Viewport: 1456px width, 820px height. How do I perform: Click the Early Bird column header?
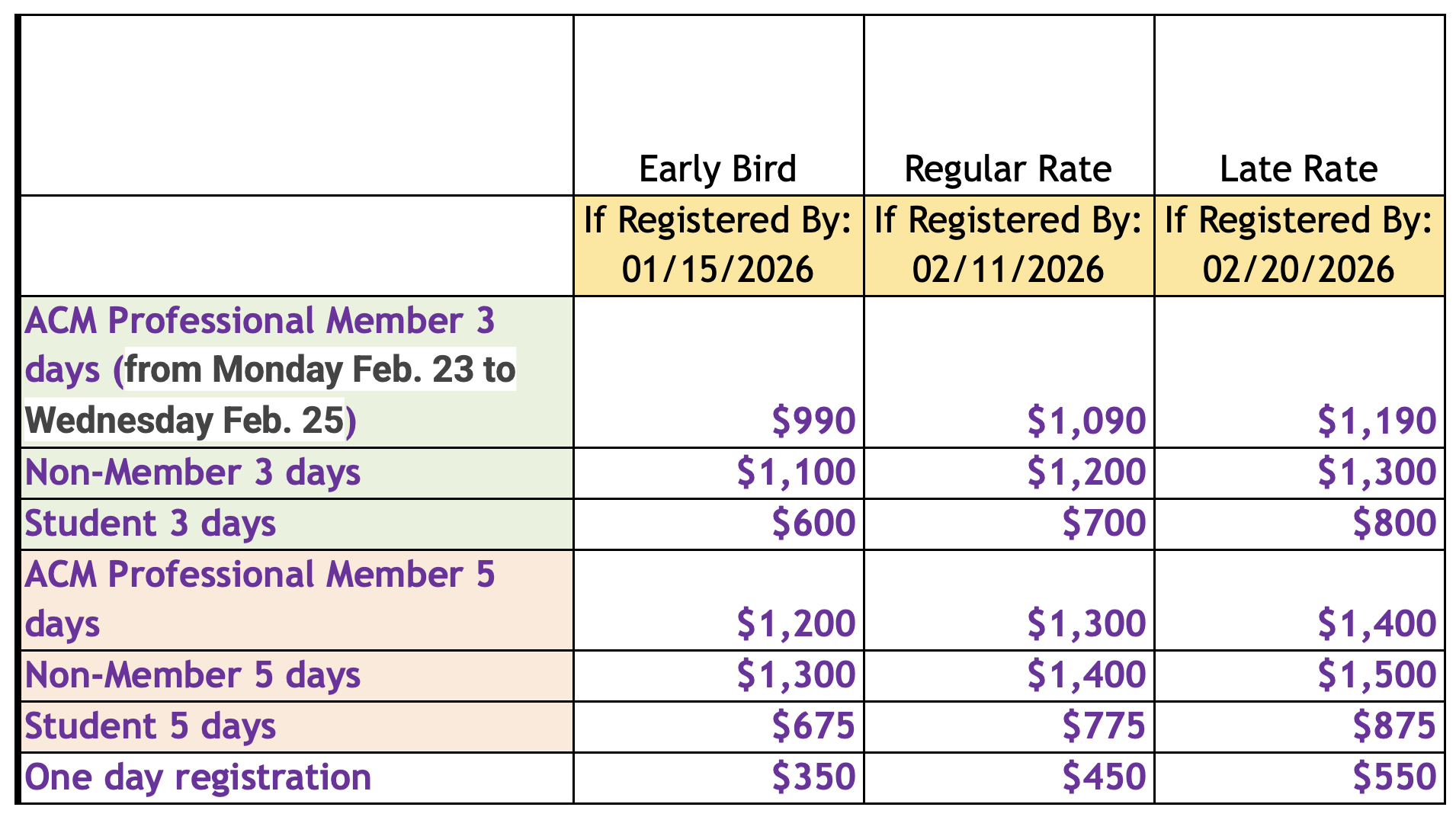717,169
